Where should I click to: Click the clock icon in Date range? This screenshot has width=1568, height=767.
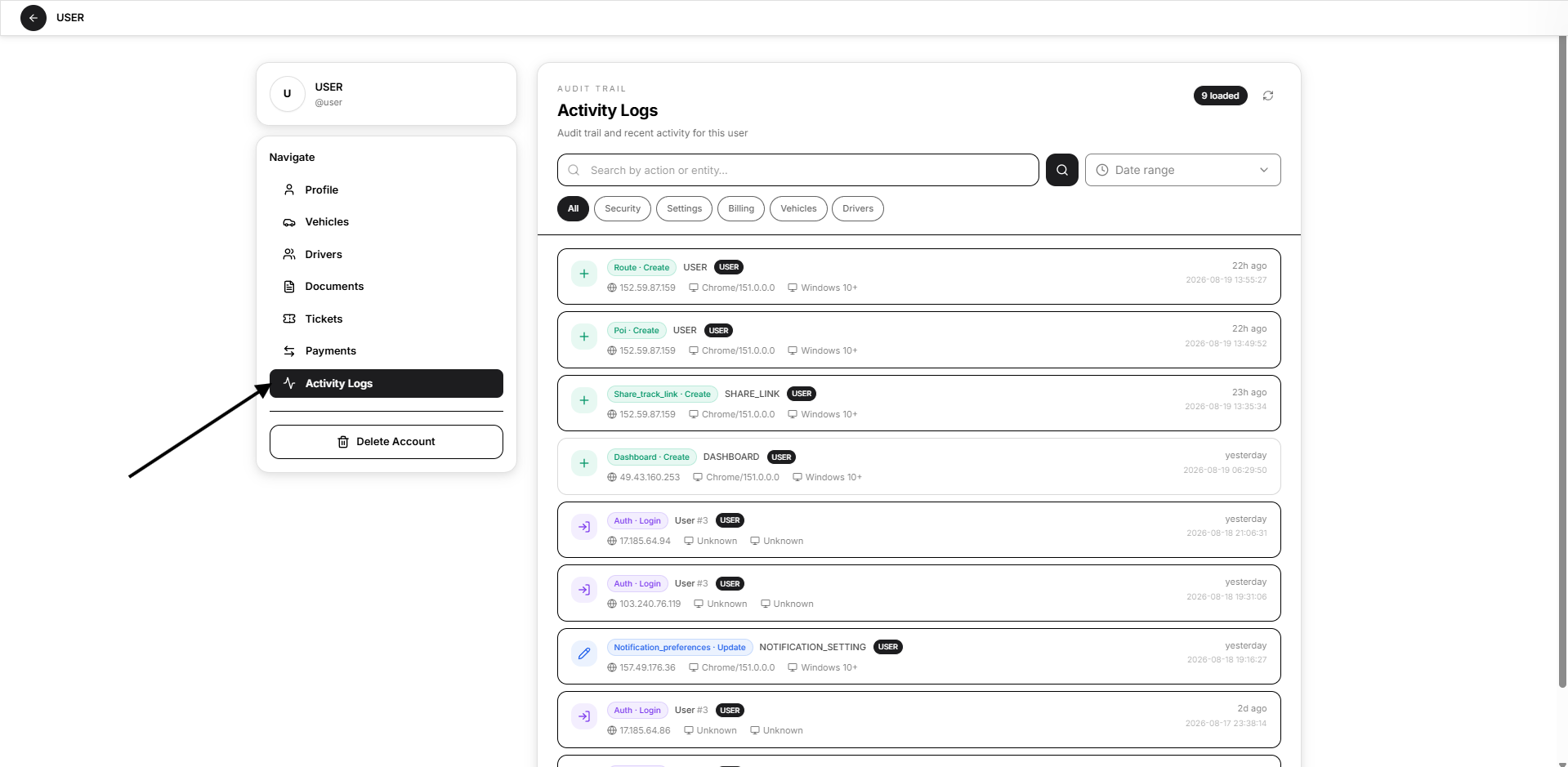[1102, 170]
